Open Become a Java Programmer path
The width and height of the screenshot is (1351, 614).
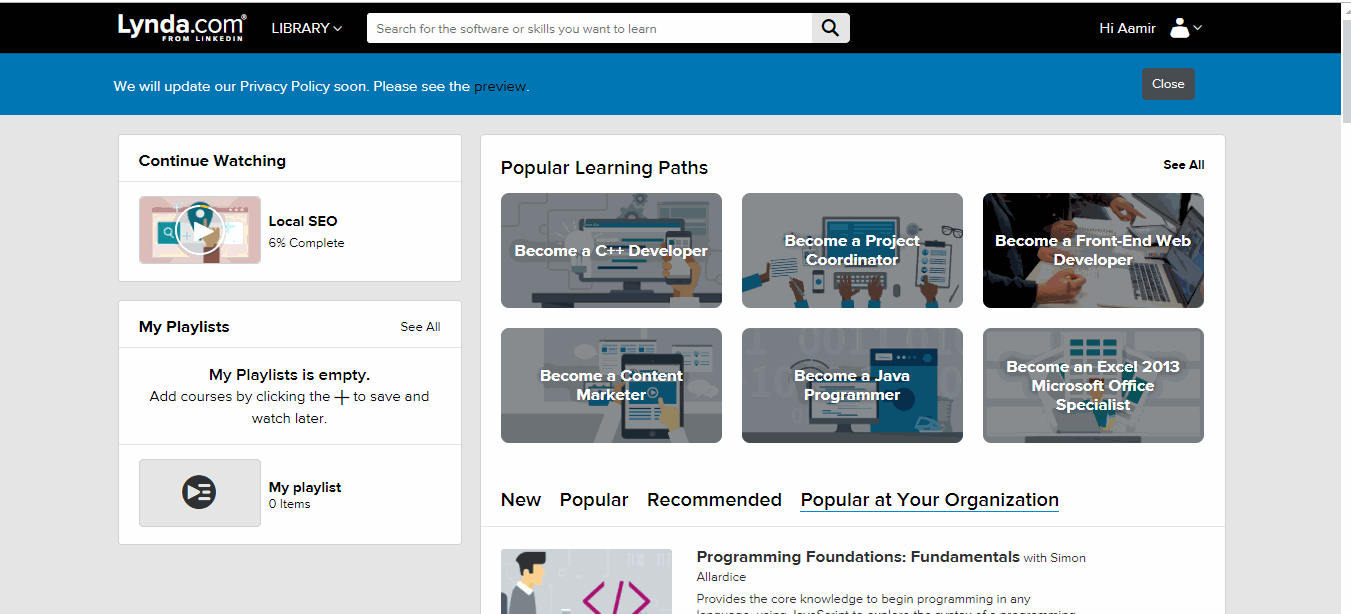click(x=852, y=385)
